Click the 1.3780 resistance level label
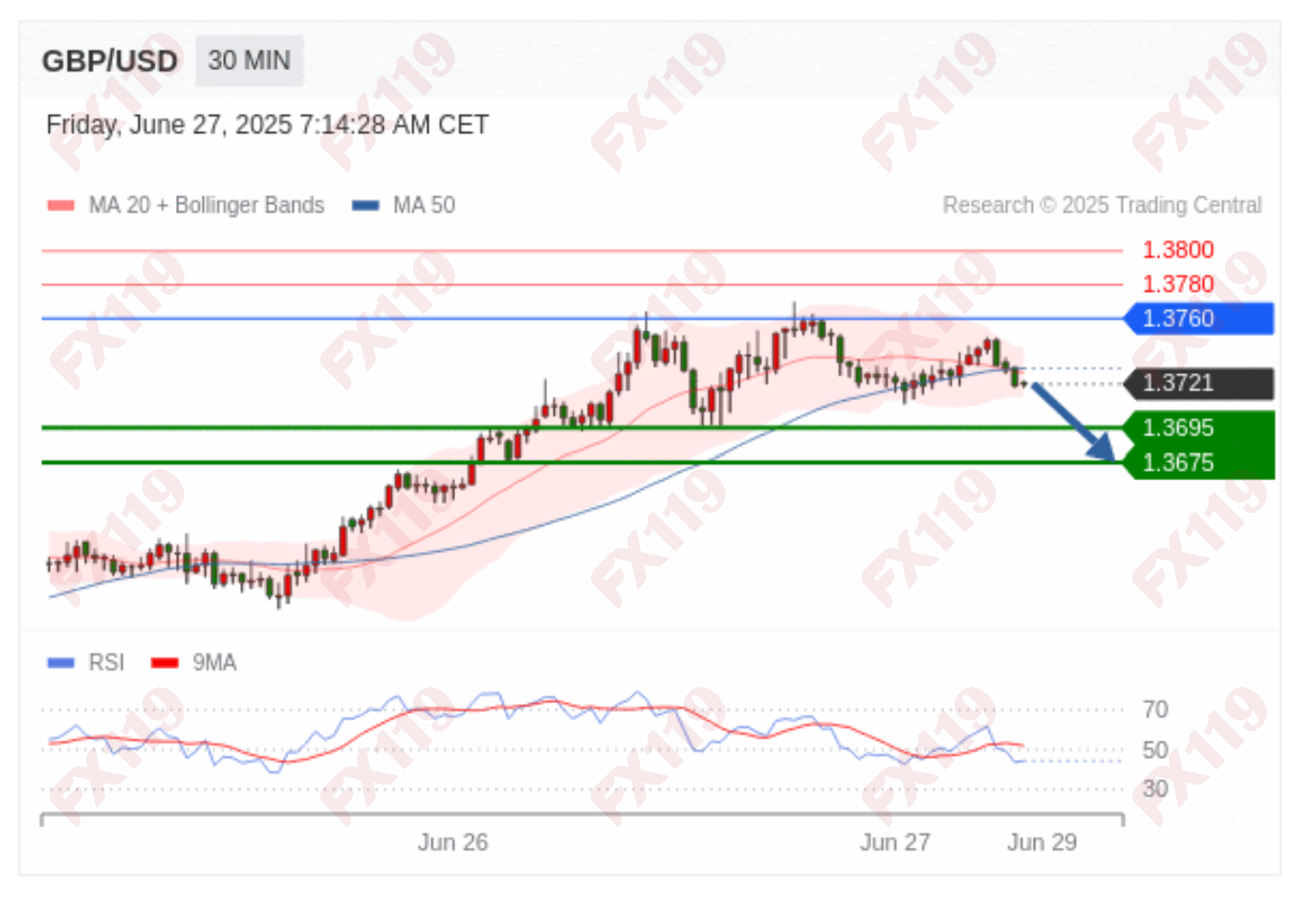1316x907 pixels. pos(1178,284)
